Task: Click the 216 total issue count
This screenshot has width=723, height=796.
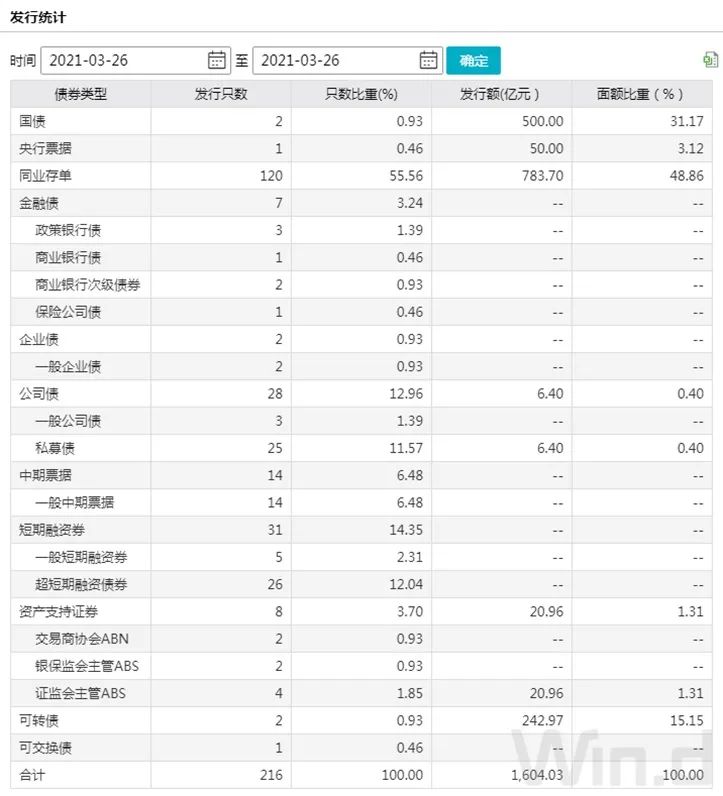Action: 271,775
